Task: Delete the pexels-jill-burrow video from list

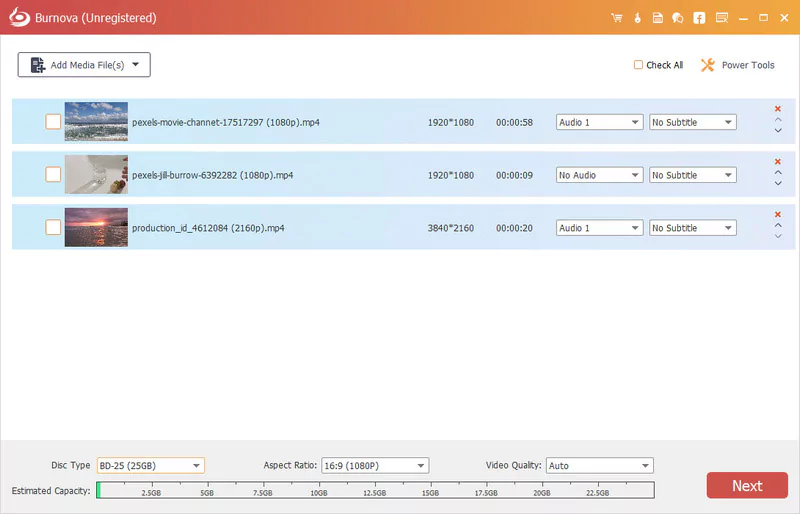Action: 778,162
